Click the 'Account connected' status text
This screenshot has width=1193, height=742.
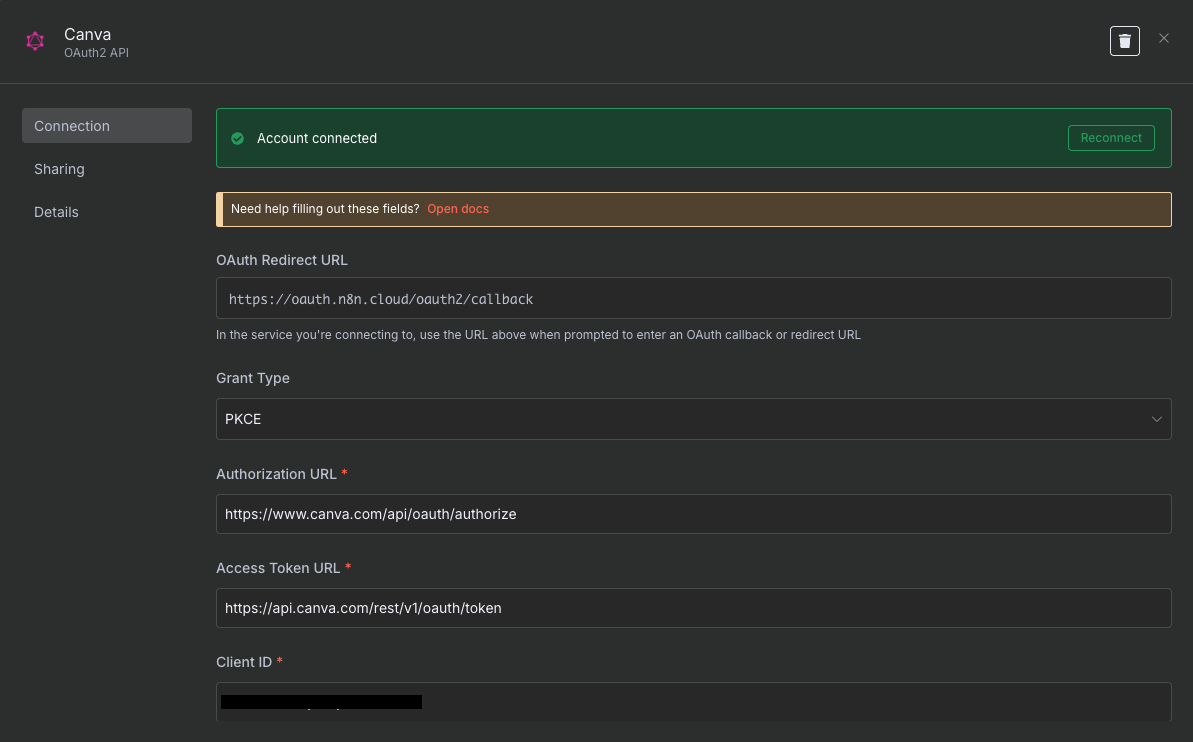tap(317, 139)
